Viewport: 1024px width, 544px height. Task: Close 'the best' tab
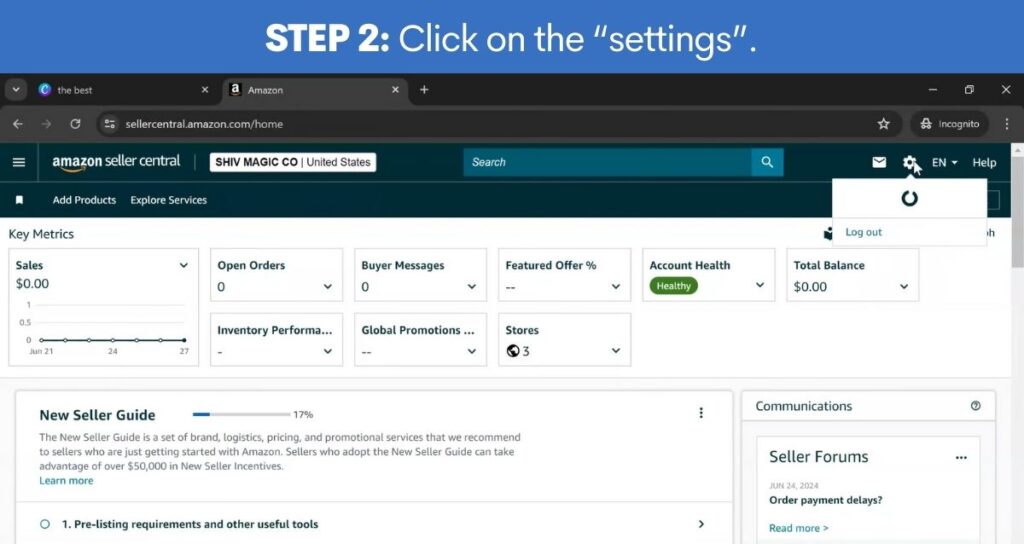tap(205, 89)
